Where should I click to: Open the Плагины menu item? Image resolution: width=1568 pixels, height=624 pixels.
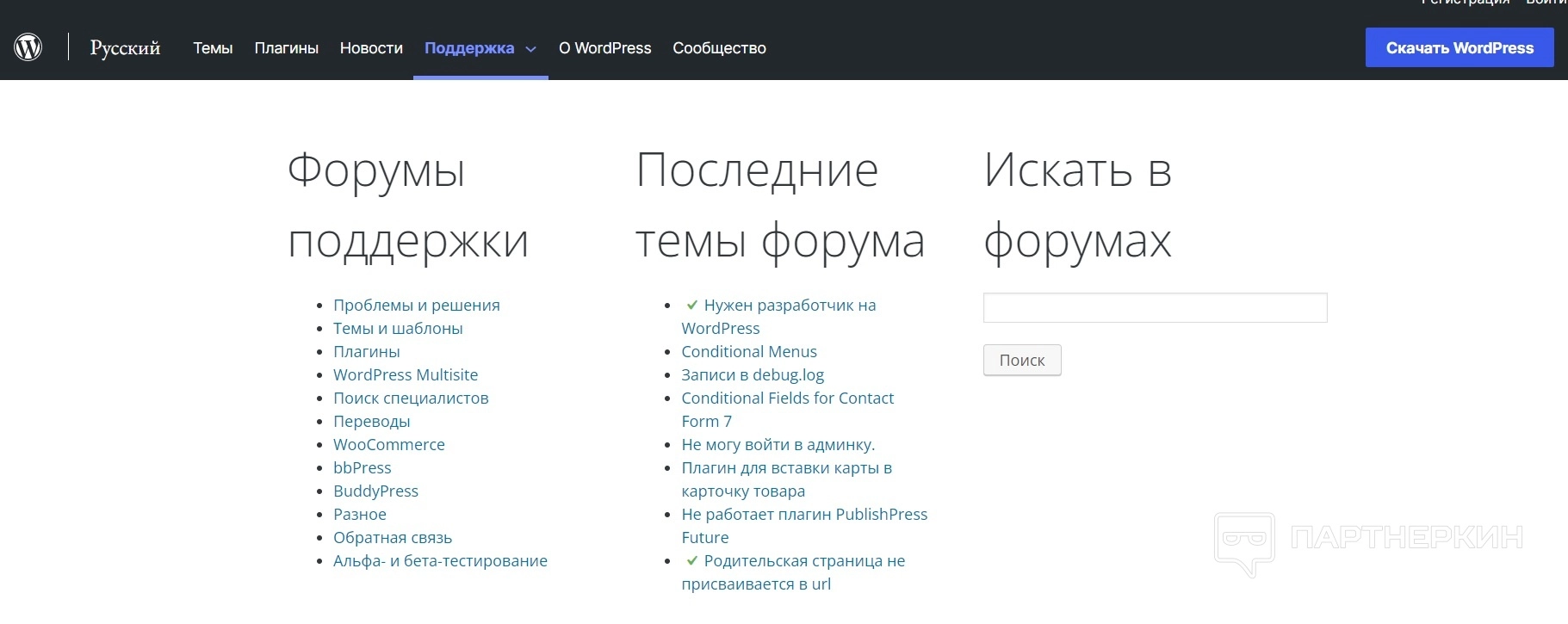[286, 48]
